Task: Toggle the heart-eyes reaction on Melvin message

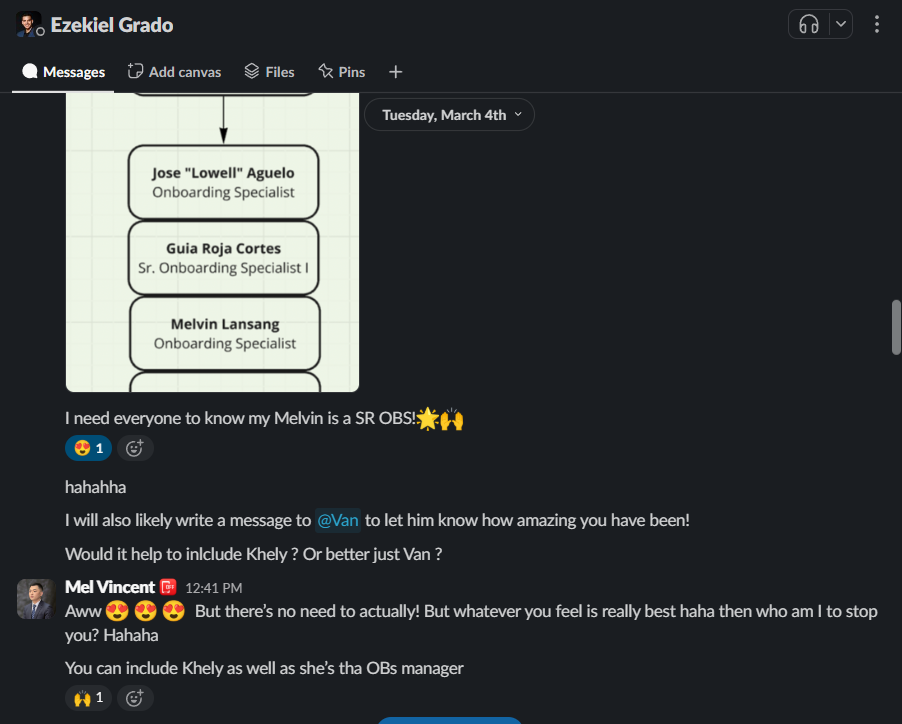Action: [x=88, y=448]
